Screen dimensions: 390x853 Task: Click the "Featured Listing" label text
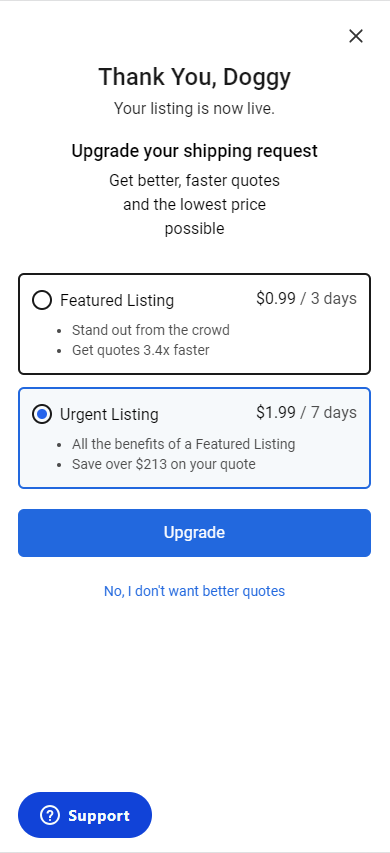point(117,300)
